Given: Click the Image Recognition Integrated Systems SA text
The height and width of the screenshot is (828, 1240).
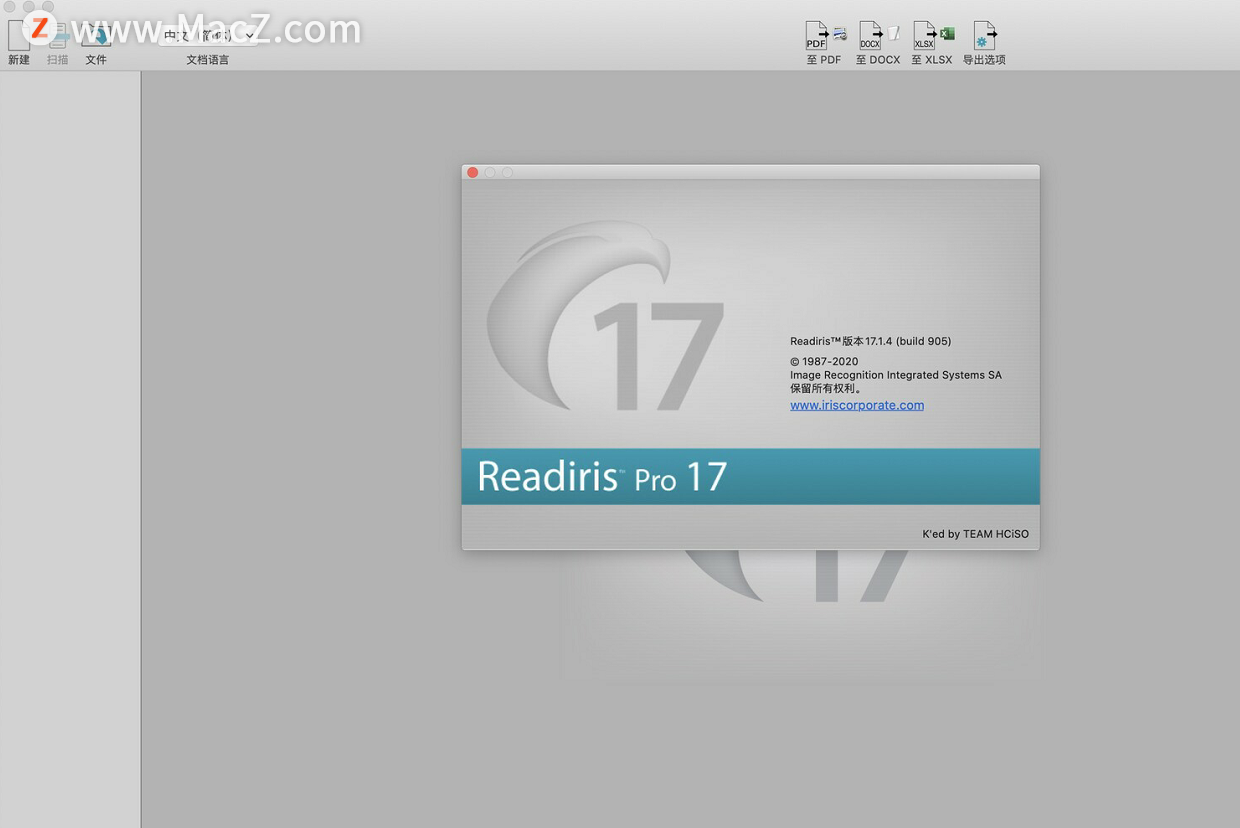Looking at the screenshot, I should coord(896,375).
